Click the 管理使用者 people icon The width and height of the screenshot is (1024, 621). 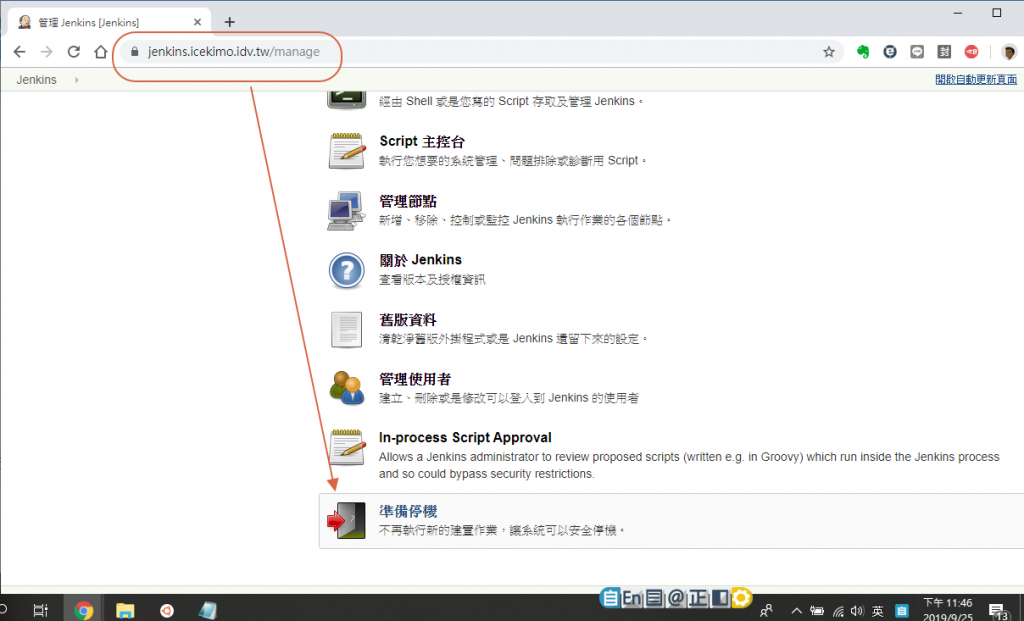click(347, 388)
